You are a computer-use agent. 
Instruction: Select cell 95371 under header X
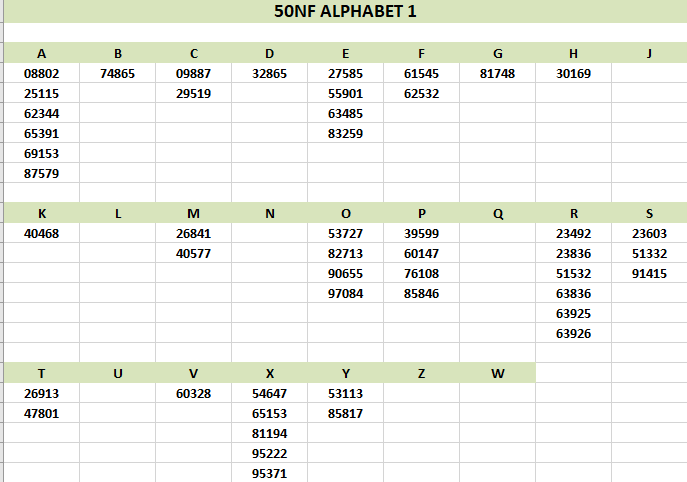pyautogui.click(x=269, y=473)
